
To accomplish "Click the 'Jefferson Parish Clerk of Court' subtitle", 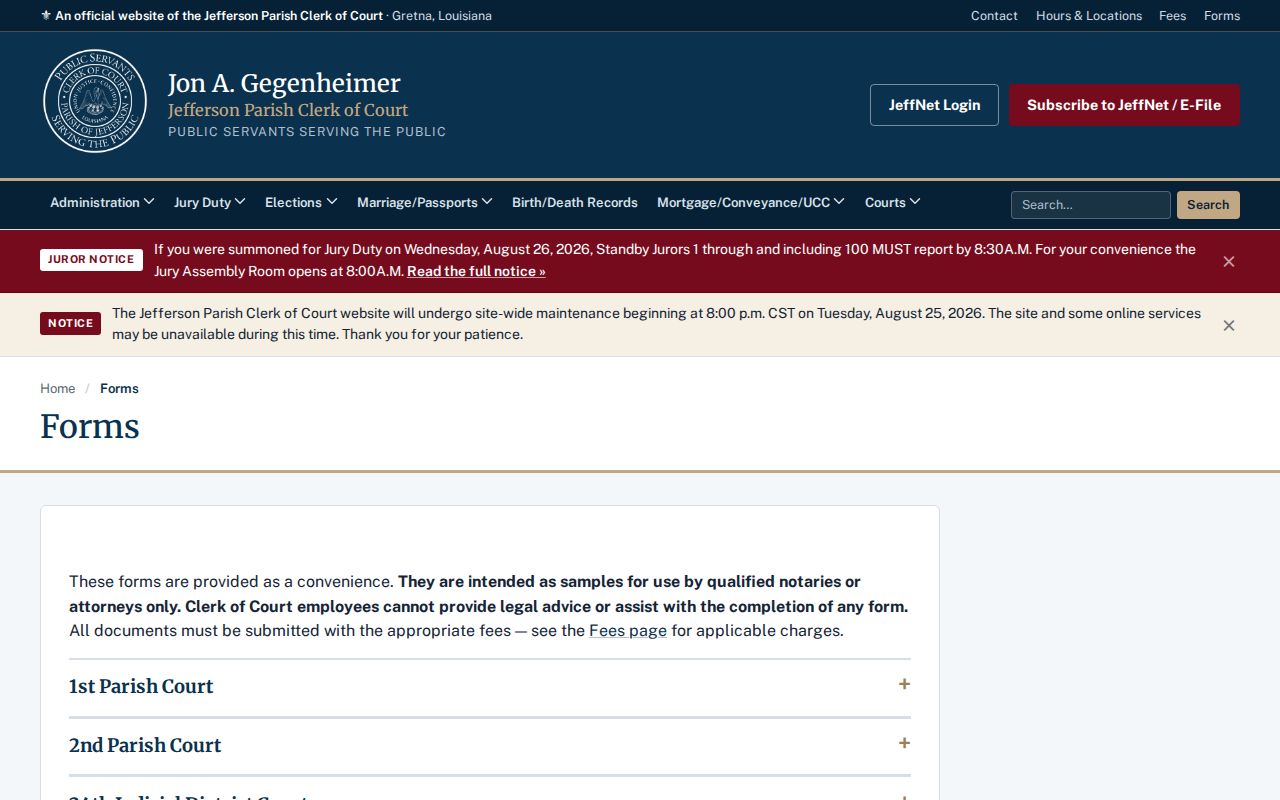I will 288,110.
